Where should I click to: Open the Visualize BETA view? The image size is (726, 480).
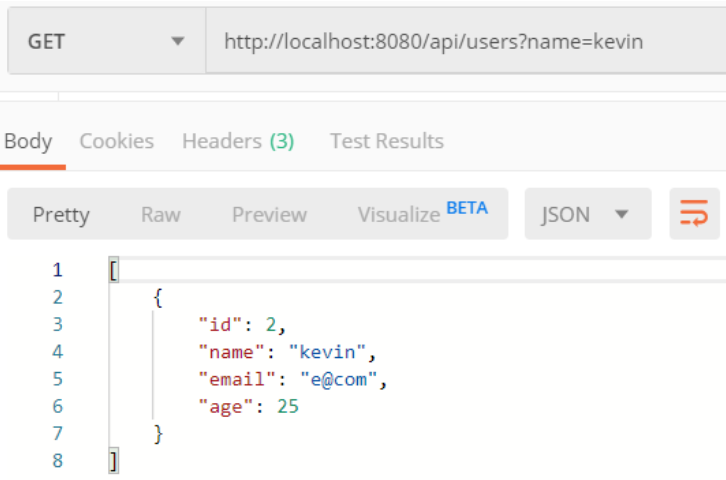tap(423, 214)
